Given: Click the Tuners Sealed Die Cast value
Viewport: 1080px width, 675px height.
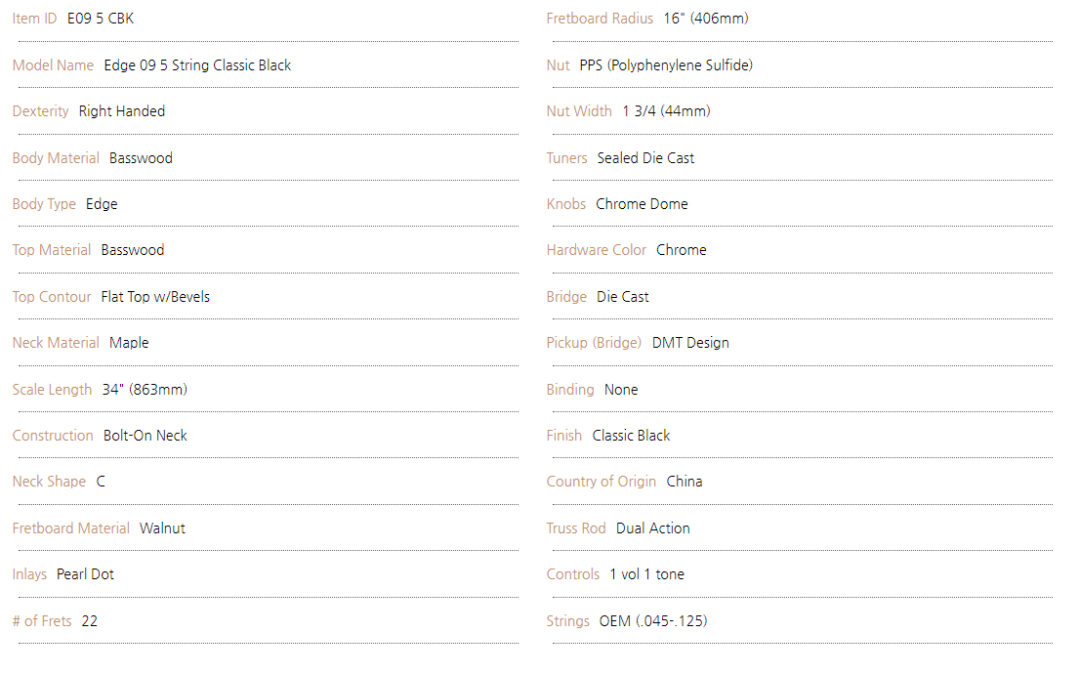Looking at the screenshot, I should tap(646, 158).
